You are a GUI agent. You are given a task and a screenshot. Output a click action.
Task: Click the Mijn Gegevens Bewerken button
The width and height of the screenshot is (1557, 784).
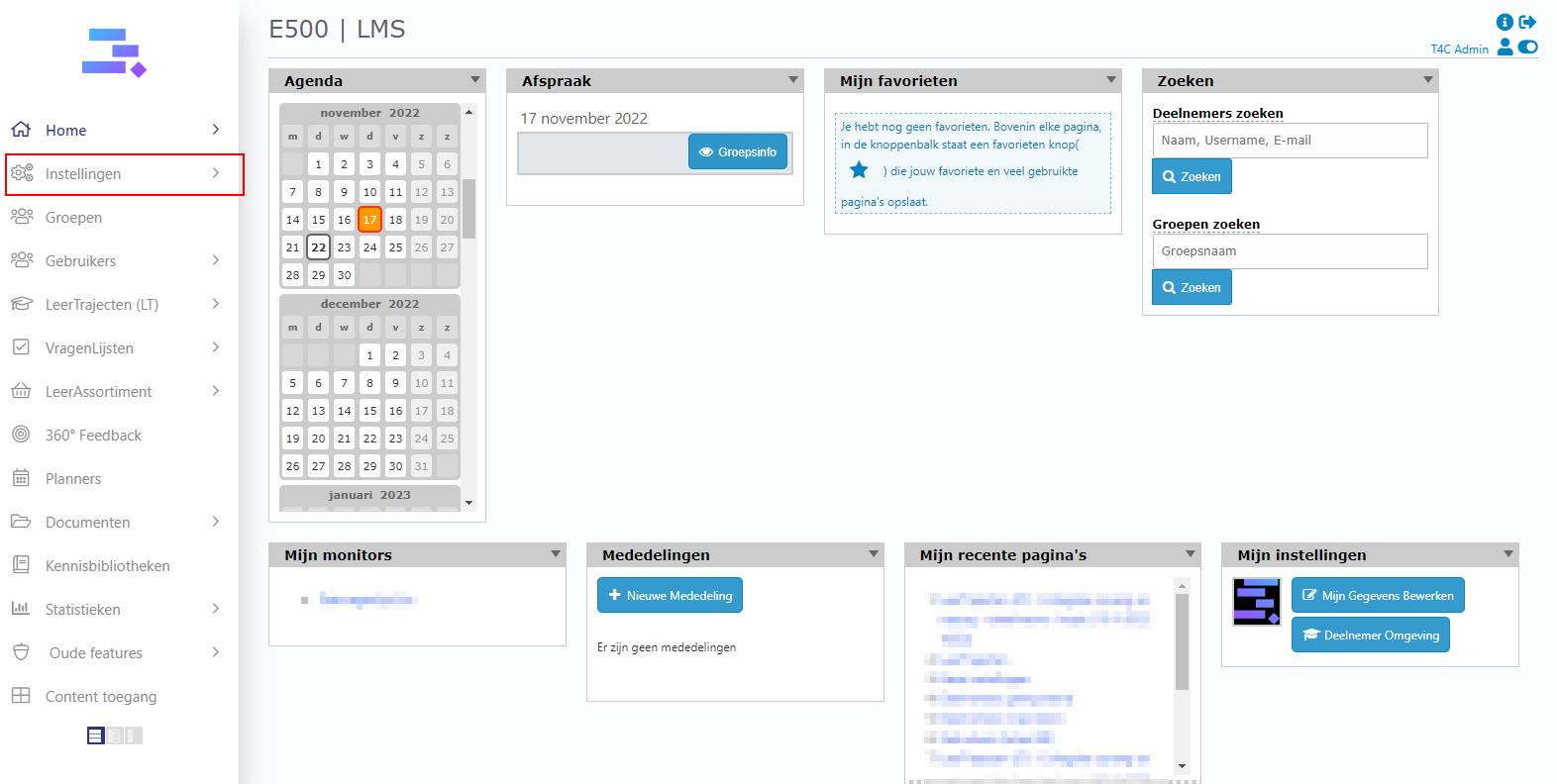(x=1377, y=596)
